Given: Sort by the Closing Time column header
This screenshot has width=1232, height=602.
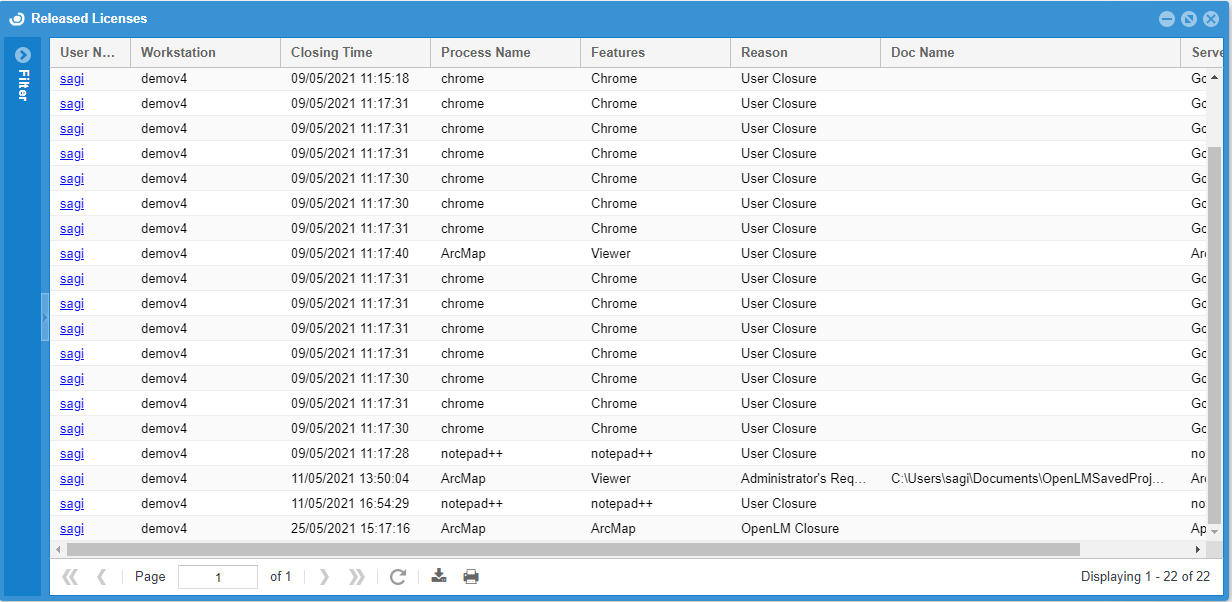Looking at the screenshot, I should [331, 53].
